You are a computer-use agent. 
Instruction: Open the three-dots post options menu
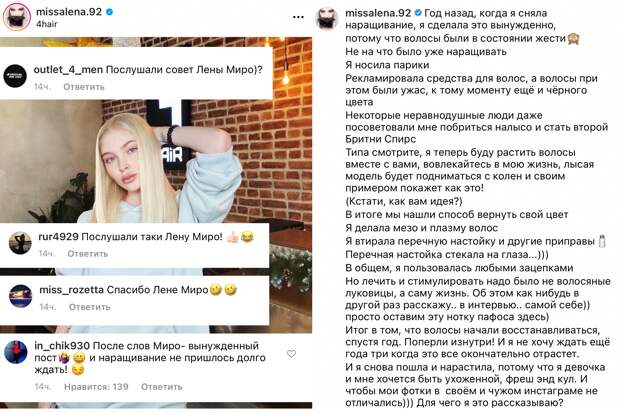click(298, 17)
